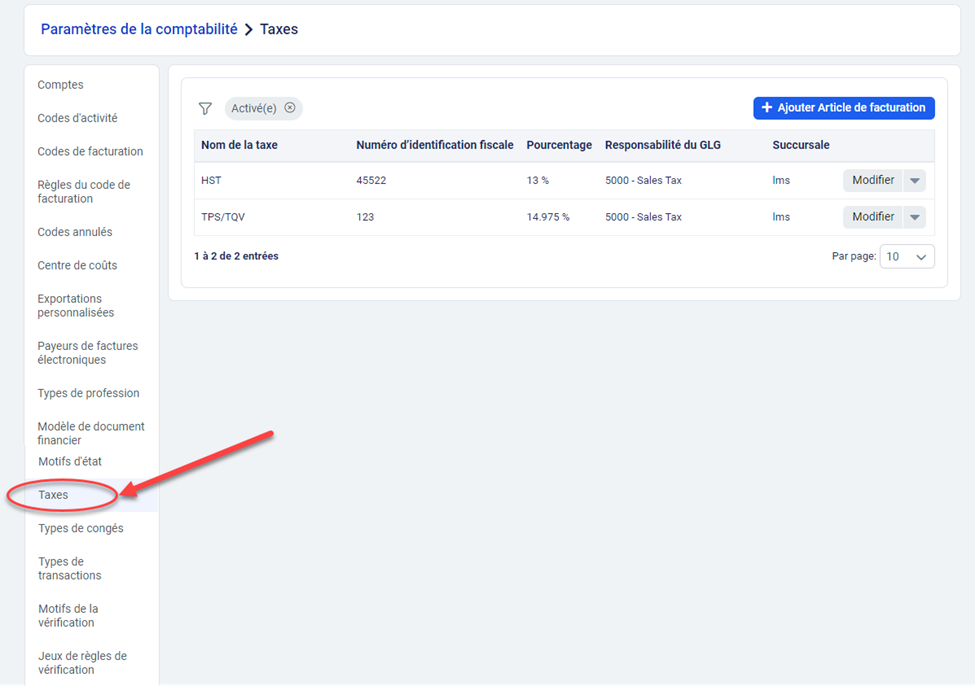
Task: Click the Taxes breadcrumb title
Action: click(x=279, y=29)
